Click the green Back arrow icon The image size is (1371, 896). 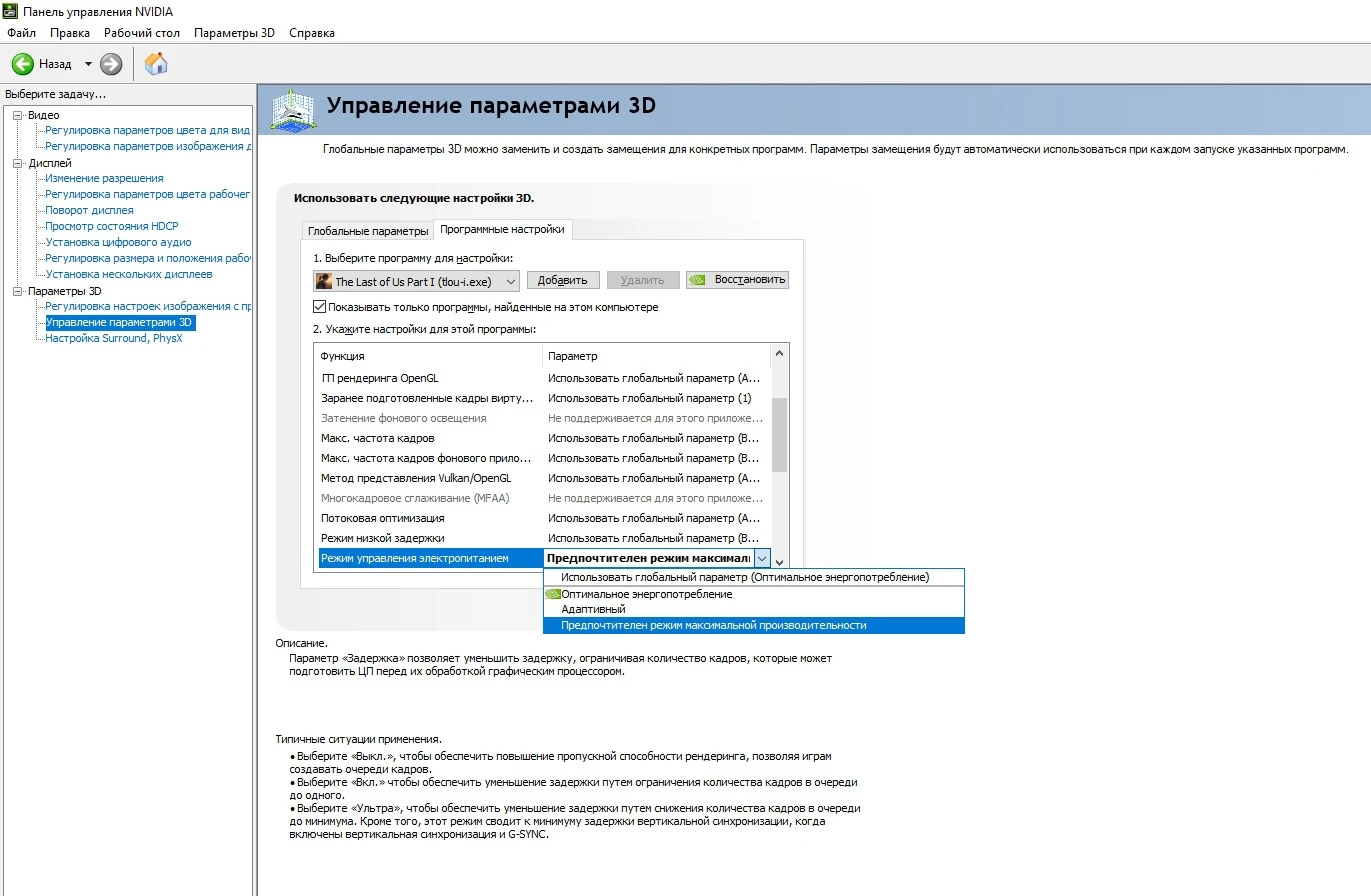click(x=22, y=64)
